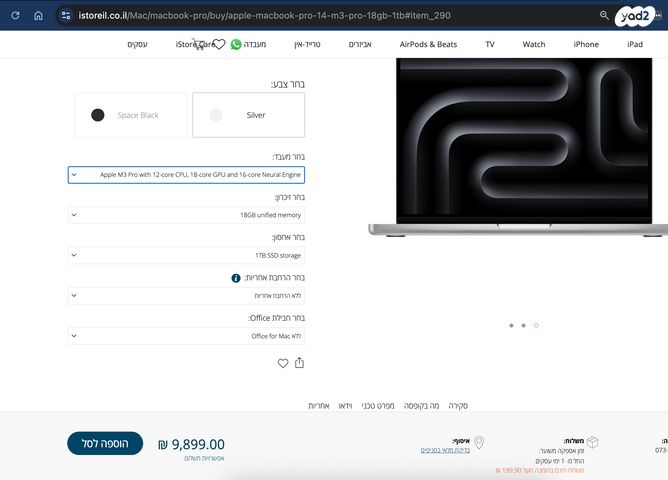Click the browser zoom magnifier icon
The height and width of the screenshot is (480, 668).
click(x=604, y=15)
